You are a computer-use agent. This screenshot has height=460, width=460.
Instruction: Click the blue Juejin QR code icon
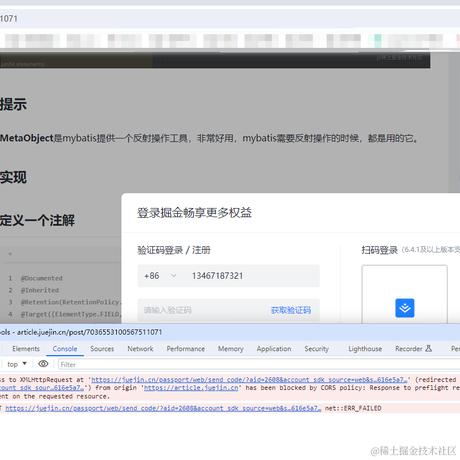click(x=405, y=308)
